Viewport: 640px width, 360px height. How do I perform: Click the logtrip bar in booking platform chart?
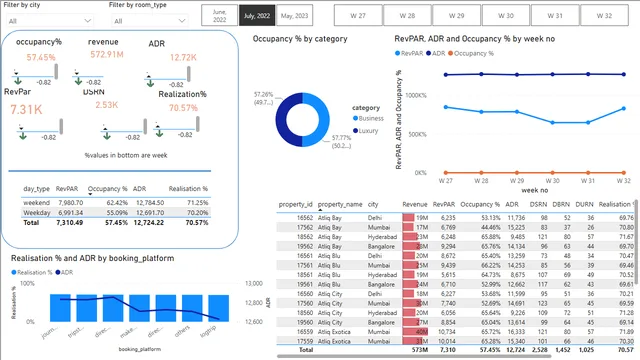218,308
